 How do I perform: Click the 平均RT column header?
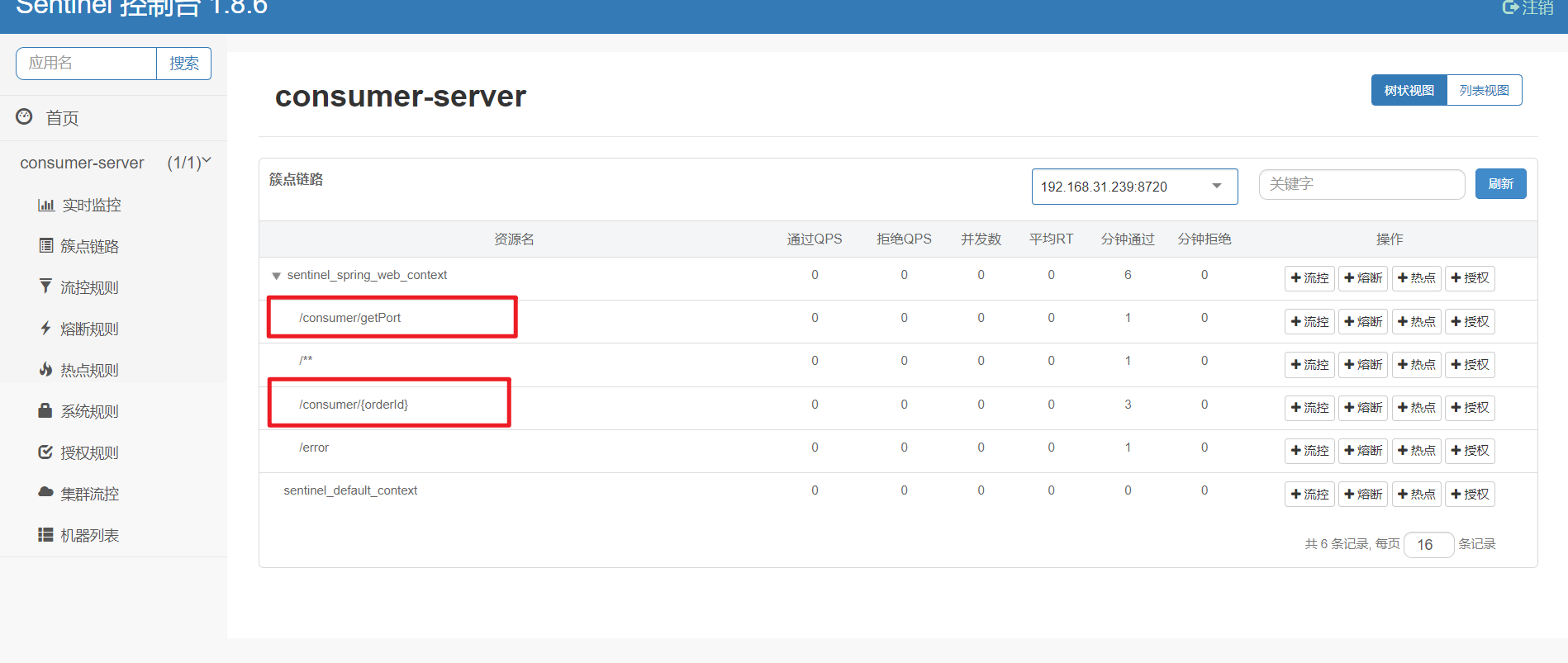pos(1051,239)
